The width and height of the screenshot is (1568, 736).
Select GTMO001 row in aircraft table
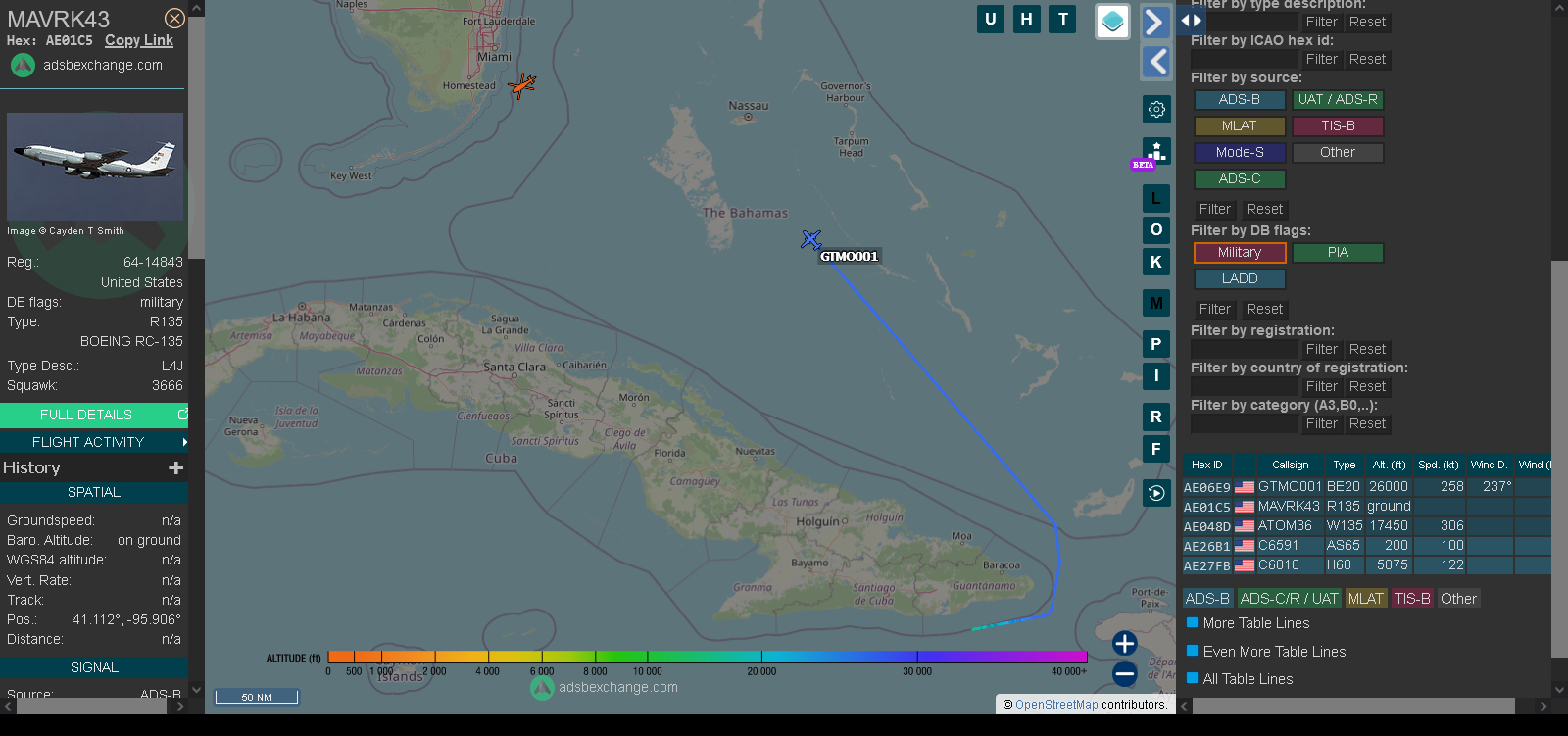coord(1366,486)
